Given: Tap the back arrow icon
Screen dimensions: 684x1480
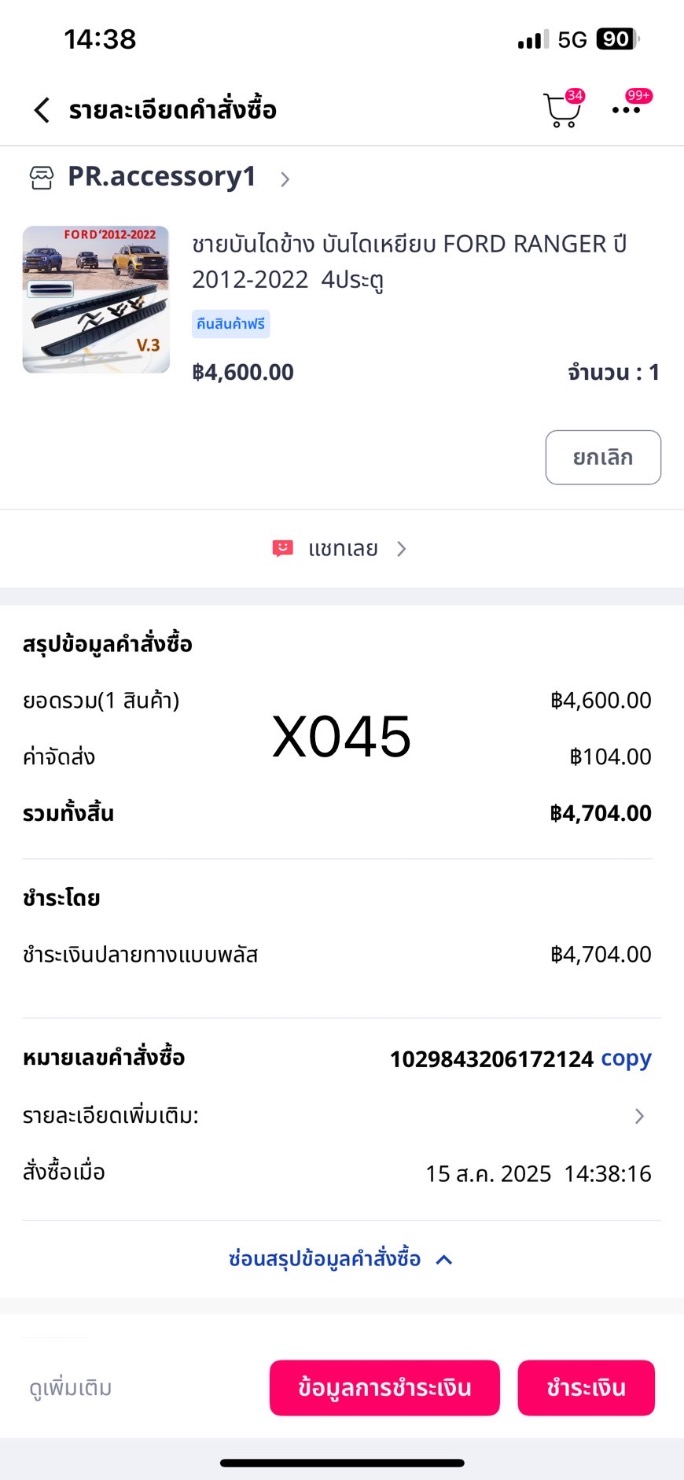Looking at the screenshot, I should (x=41, y=110).
